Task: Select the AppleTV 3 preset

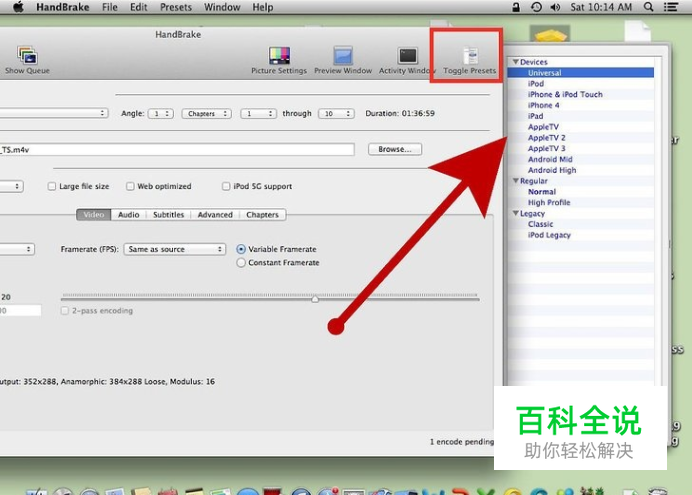Action: [x=580, y=148]
